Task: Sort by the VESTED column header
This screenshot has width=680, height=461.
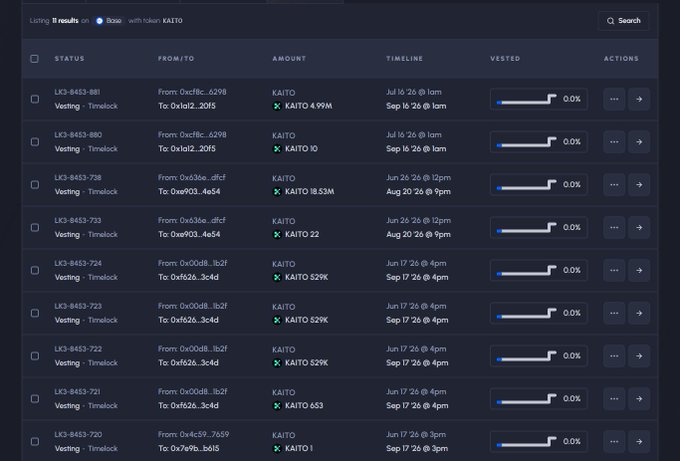Action: point(505,59)
